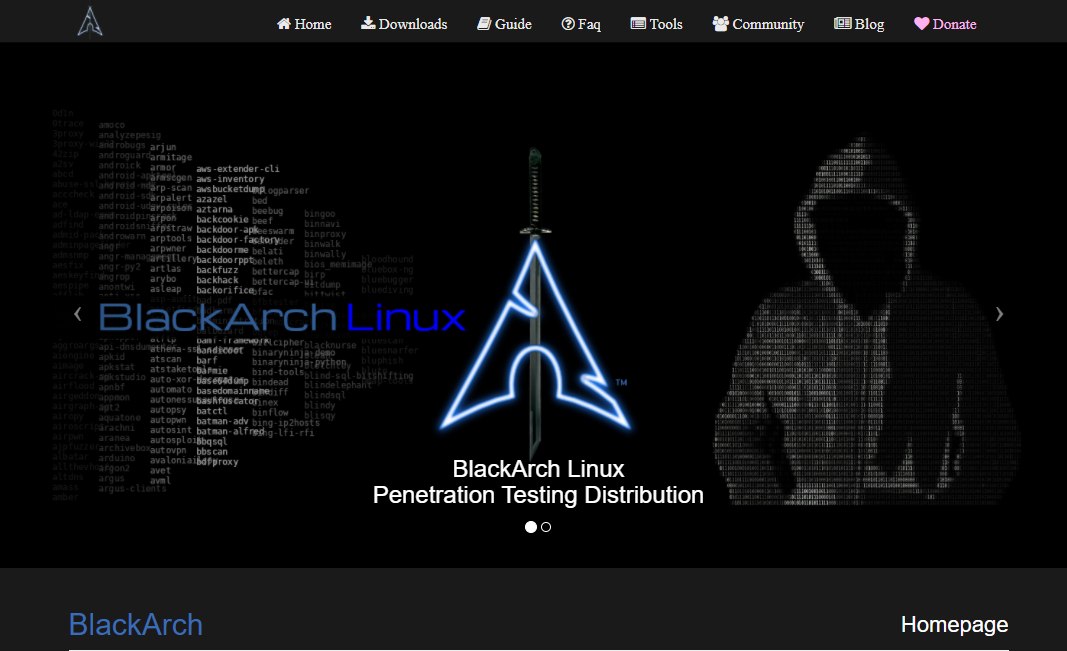Click the book icon next to Guide
Image resolution: width=1067 pixels, height=651 pixels.
tap(484, 24)
